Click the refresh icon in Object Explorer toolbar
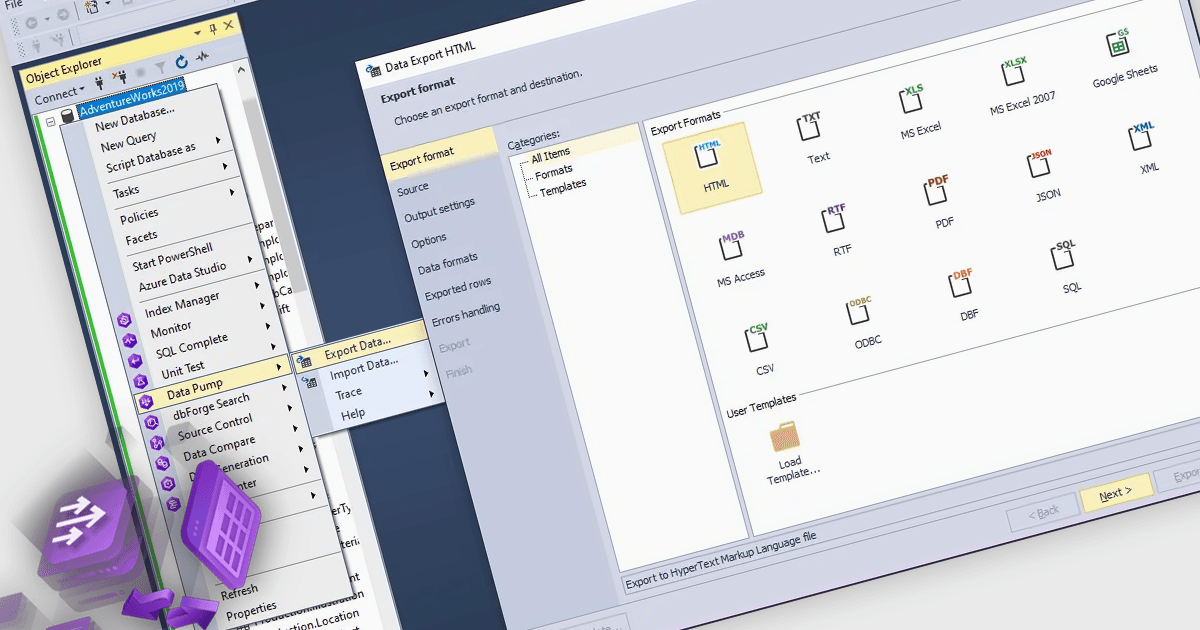This screenshot has height=630, width=1200. tap(182, 62)
